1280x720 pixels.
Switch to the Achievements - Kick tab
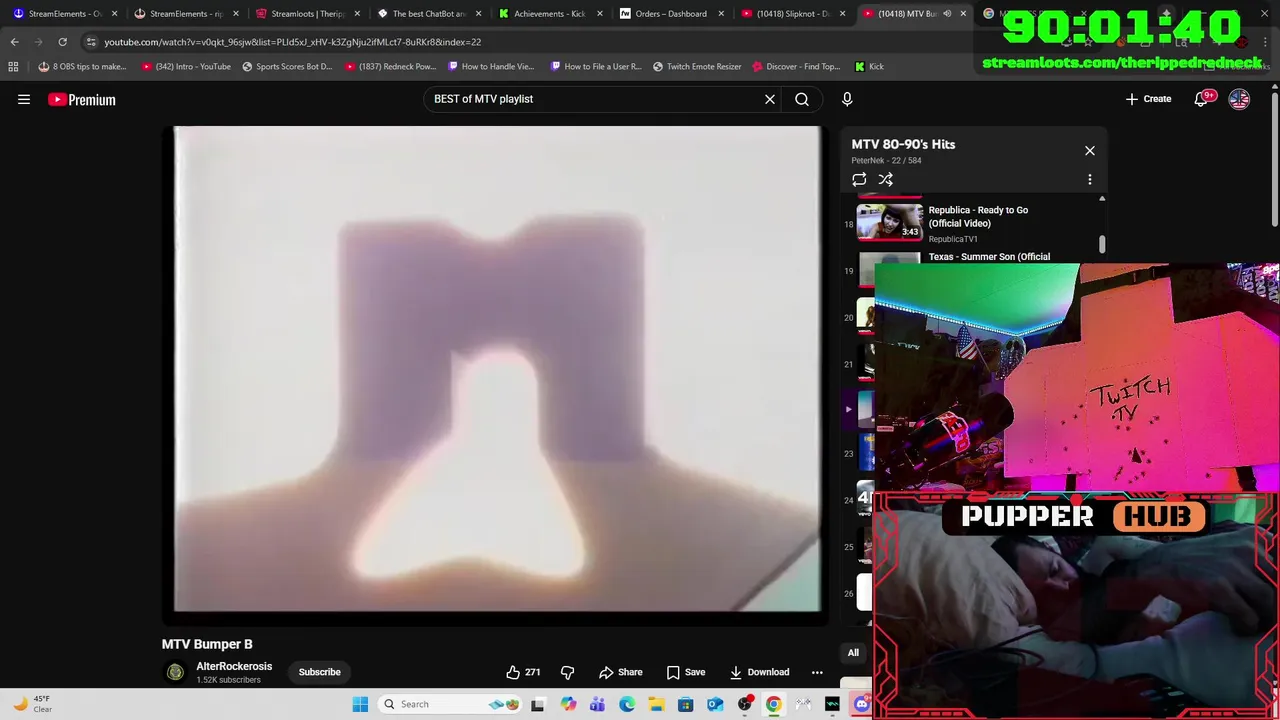pyautogui.click(x=549, y=14)
